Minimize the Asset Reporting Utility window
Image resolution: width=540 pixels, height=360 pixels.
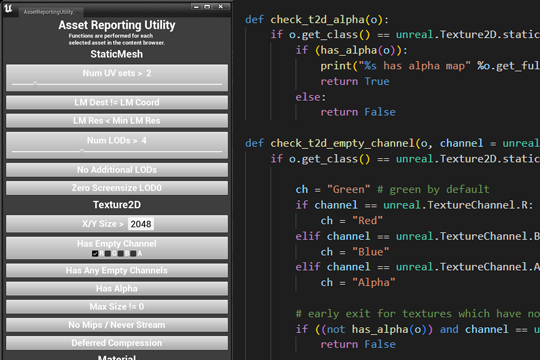click(196, 7)
